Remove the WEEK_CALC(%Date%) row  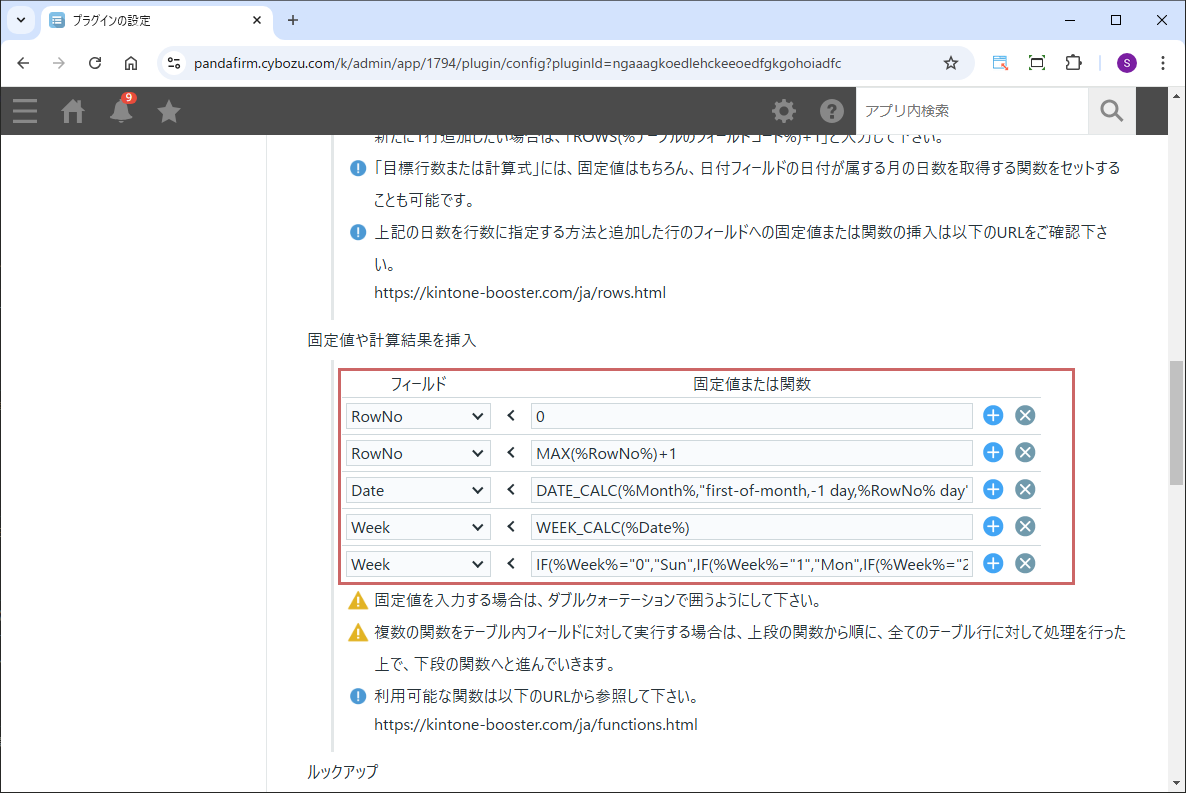(1025, 527)
